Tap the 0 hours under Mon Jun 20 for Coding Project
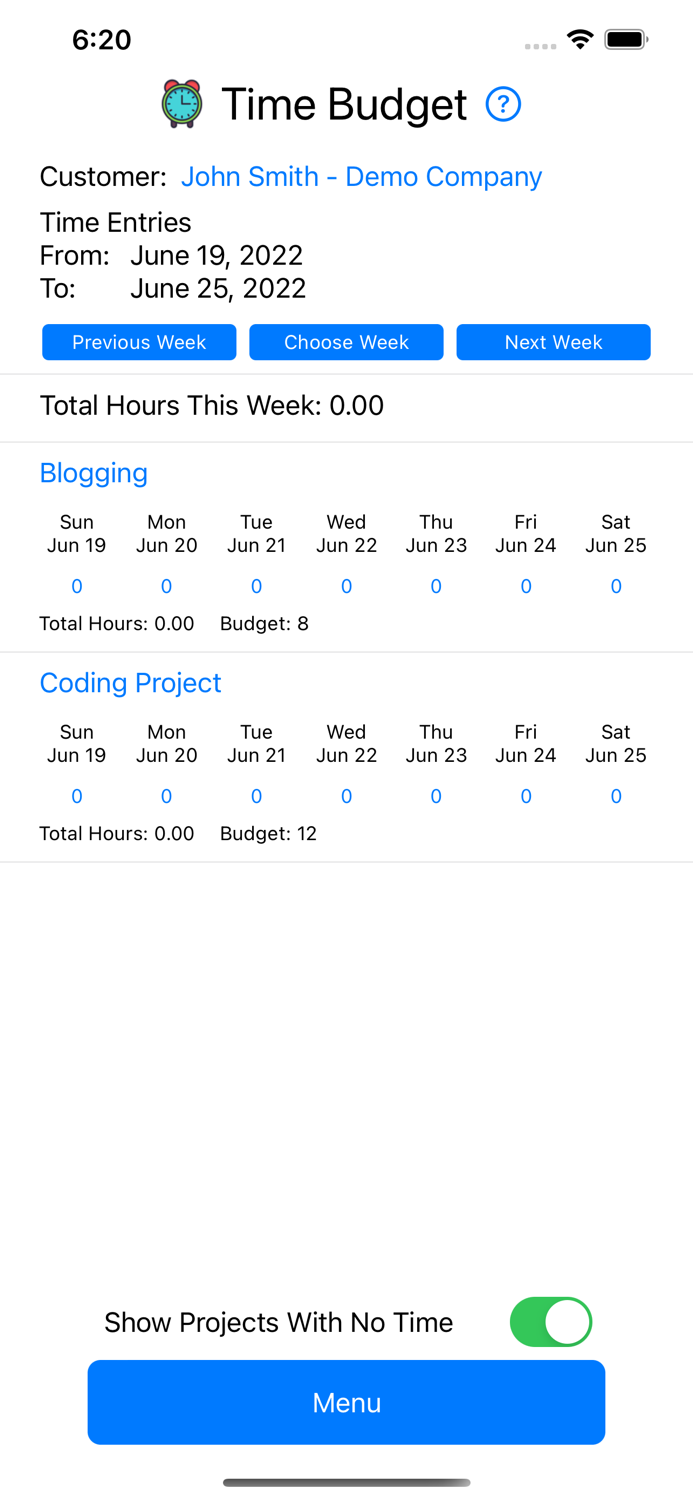The height and width of the screenshot is (1500, 693). 166,796
